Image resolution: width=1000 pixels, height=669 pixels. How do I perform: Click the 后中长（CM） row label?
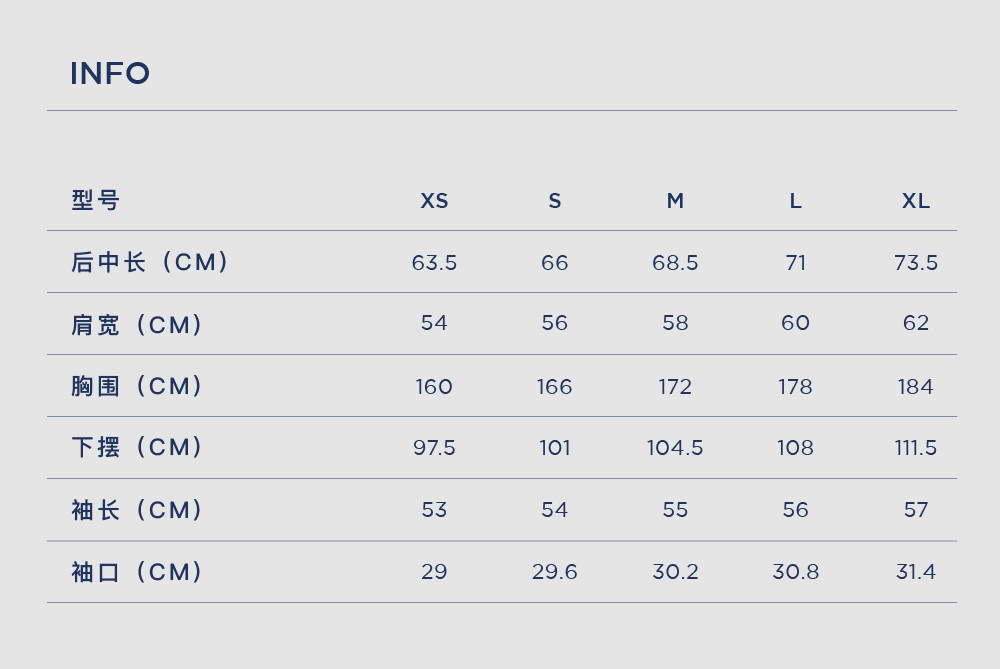coord(150,262)
